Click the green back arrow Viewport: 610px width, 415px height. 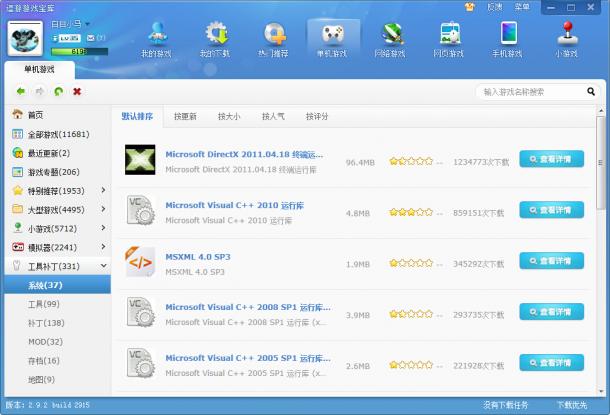tap(21, 91)
